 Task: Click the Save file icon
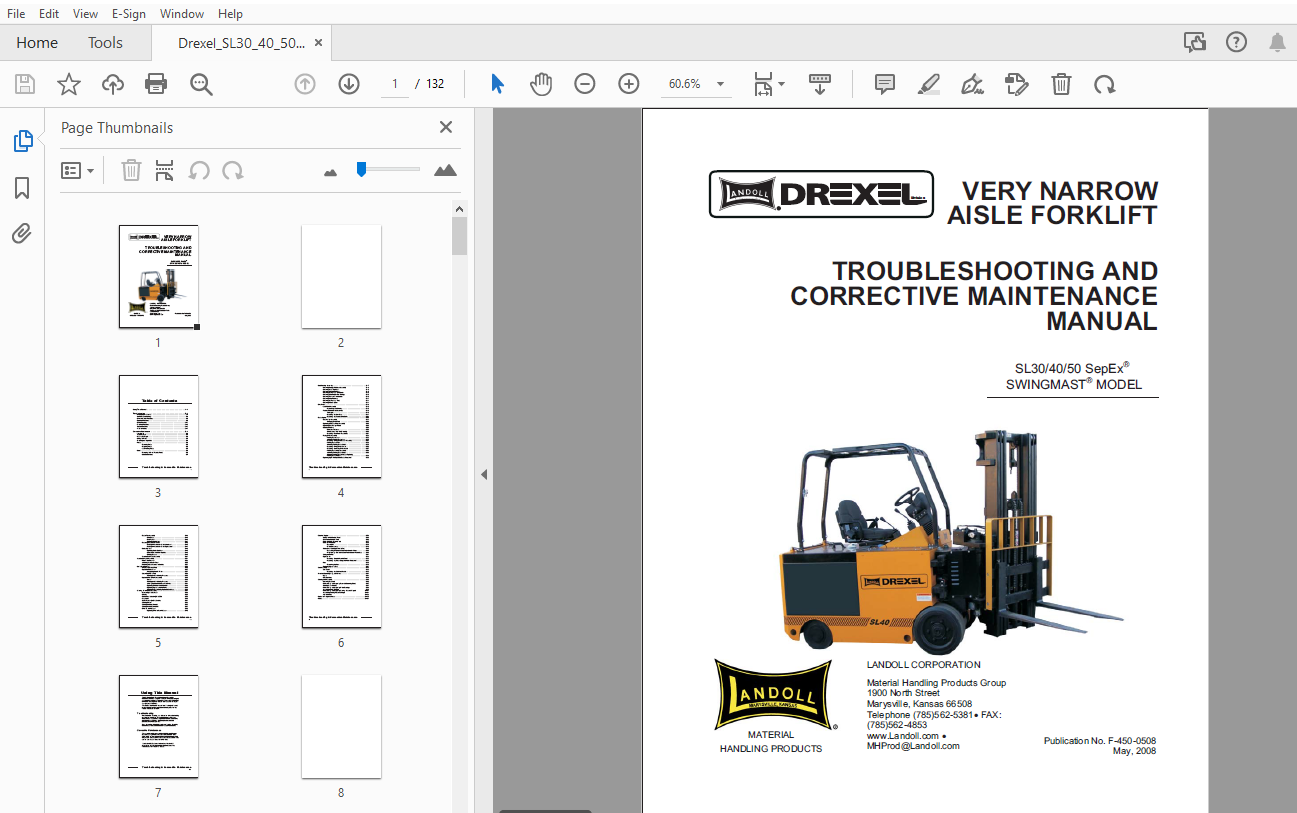click(24, 84)
